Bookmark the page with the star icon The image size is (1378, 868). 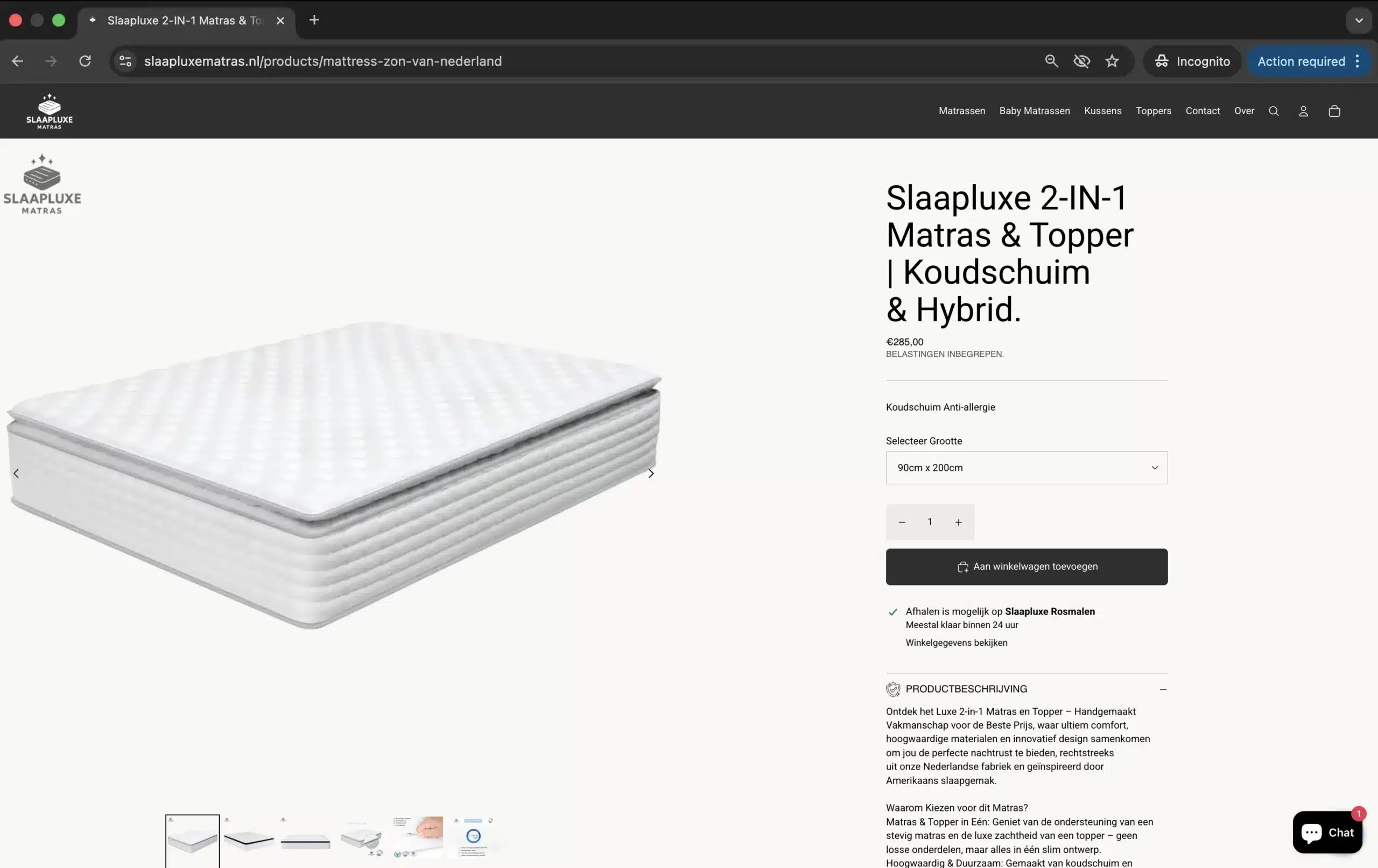[x=1112, y=61]
